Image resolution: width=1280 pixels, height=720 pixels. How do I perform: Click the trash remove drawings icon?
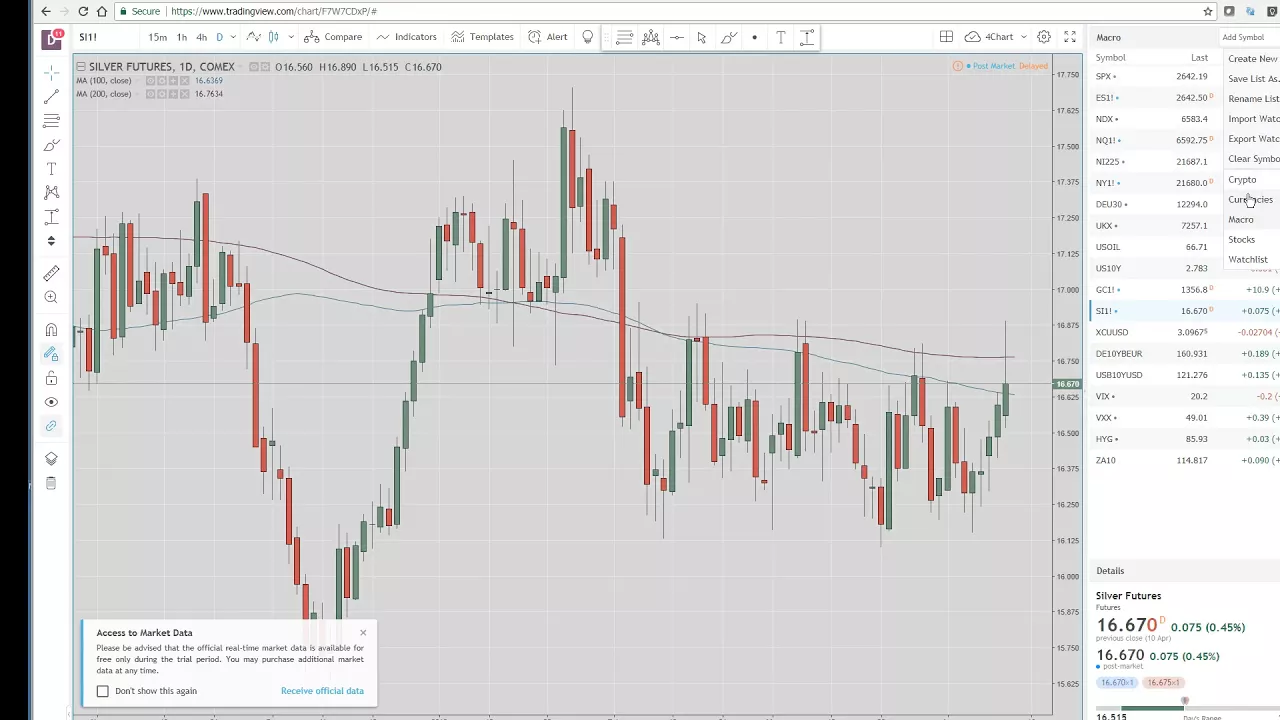point(51,483)
